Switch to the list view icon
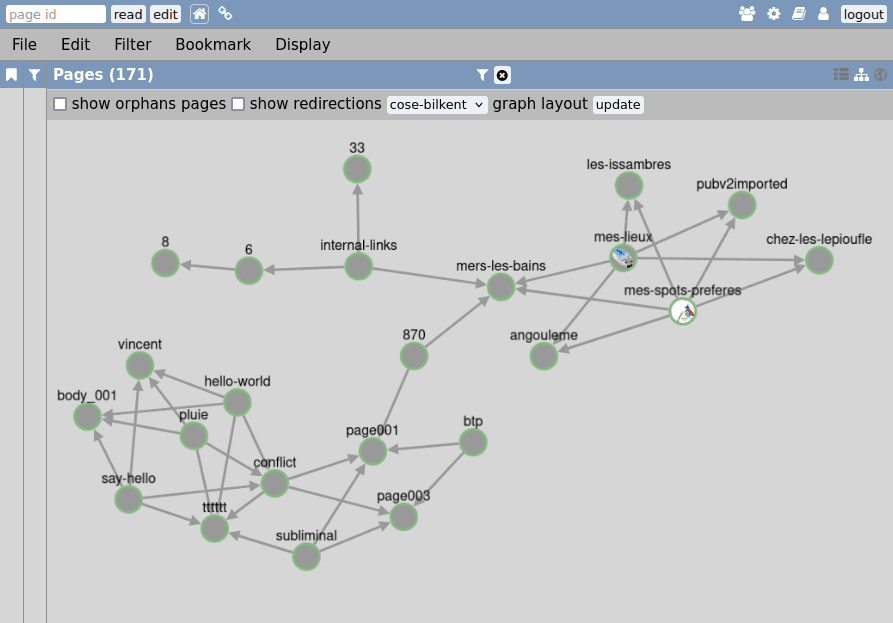Viewport: 893px width, 623px height. [841, 75]
